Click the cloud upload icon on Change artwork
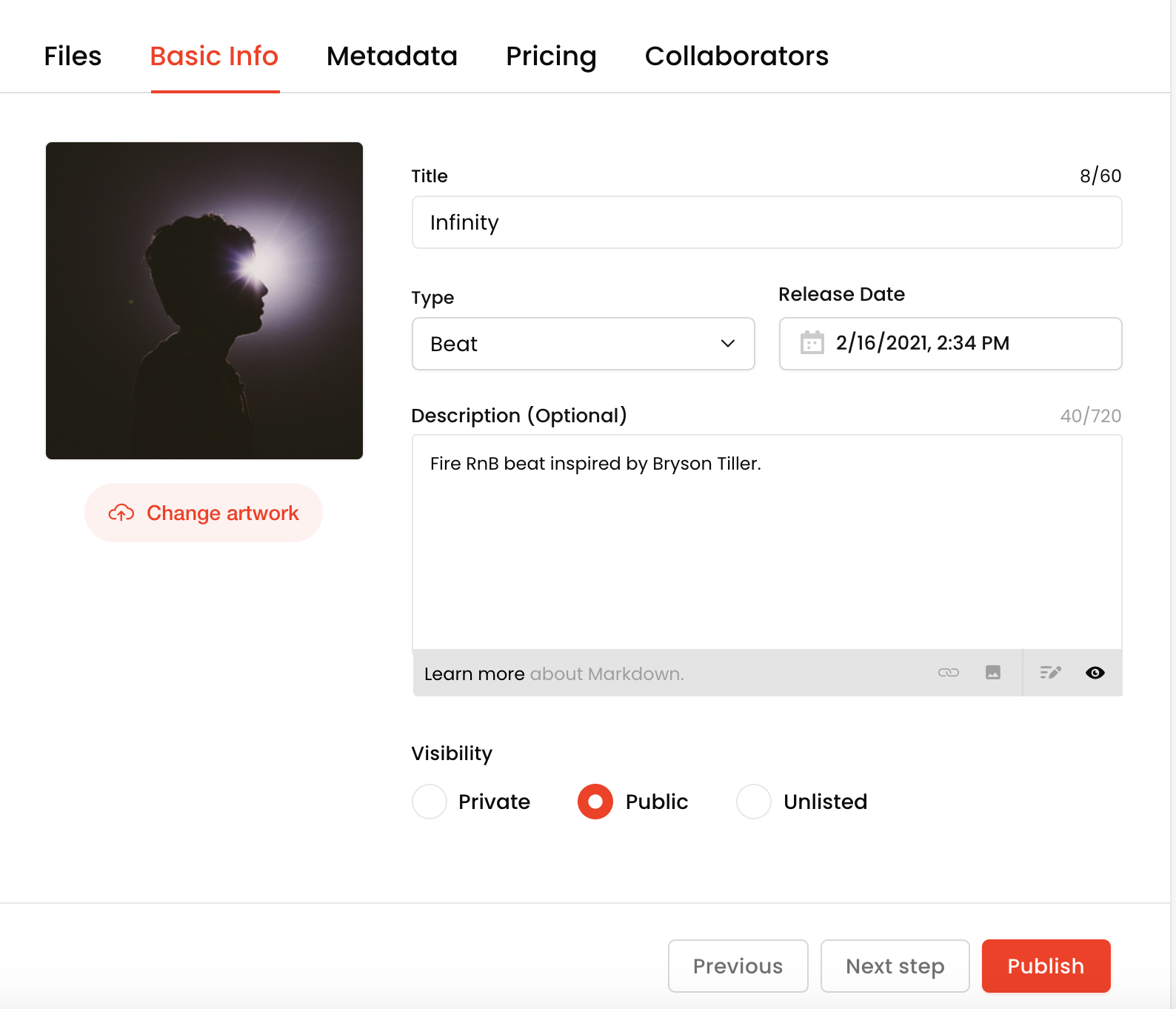The height and width of the screenshot is (1009, 1176). (121, 513)
